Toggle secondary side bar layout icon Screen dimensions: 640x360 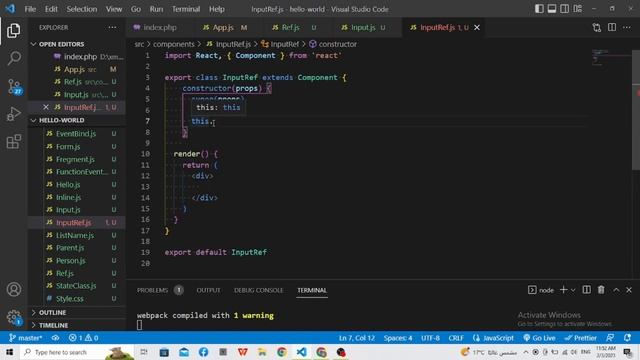(x=564, y=9)
